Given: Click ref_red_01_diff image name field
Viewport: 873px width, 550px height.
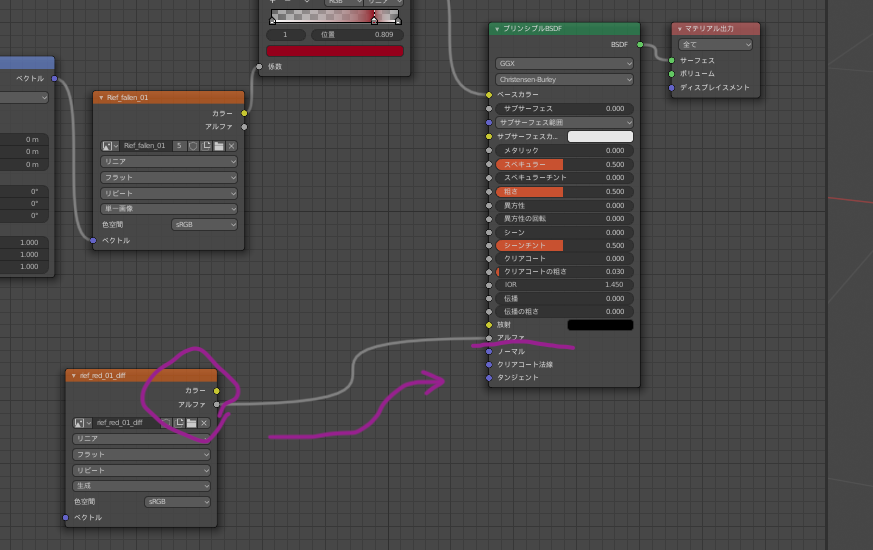Looking at the screenshot, I should pos(127,423).
